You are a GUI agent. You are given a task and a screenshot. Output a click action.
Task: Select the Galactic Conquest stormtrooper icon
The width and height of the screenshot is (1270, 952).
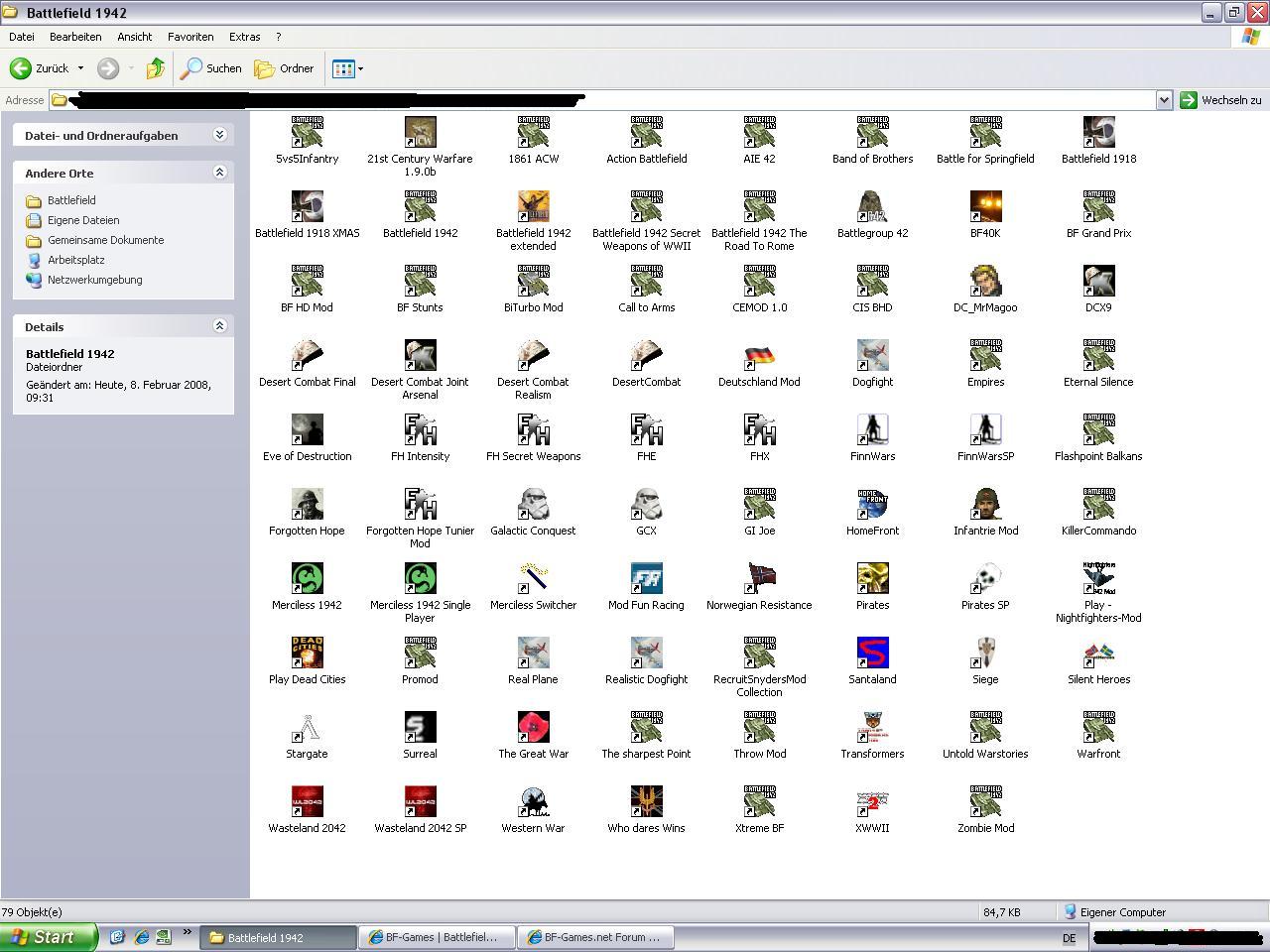[x=533, y=504]
